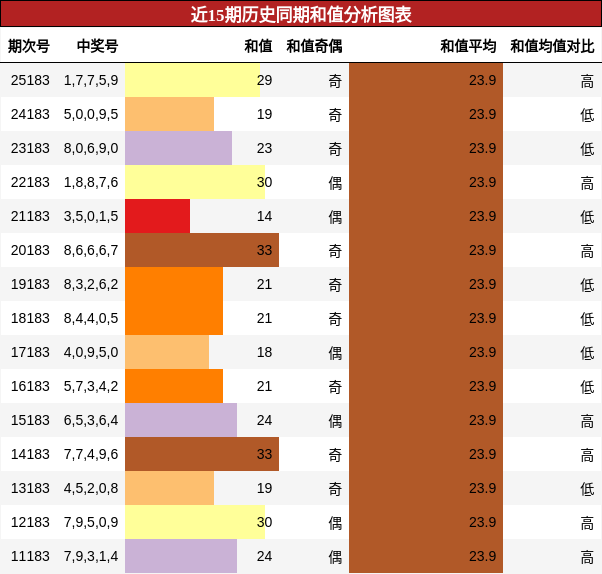
Task: Select period number 15183
Action: point(30,420)
